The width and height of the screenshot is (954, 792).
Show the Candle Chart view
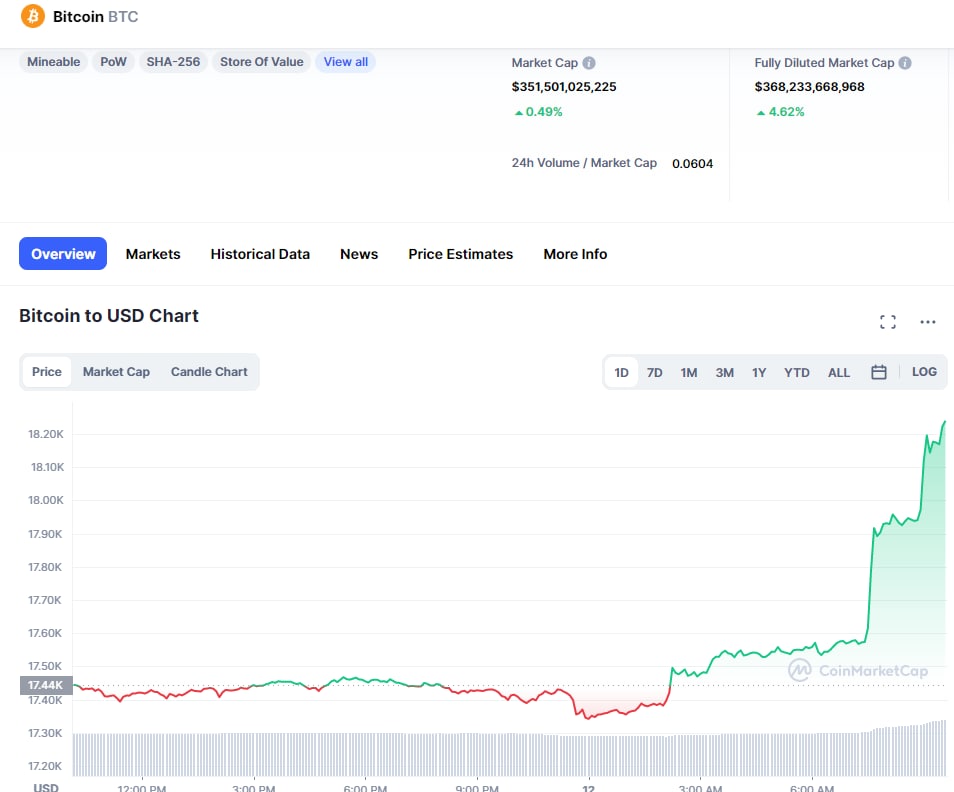click(x=209, y=372)
